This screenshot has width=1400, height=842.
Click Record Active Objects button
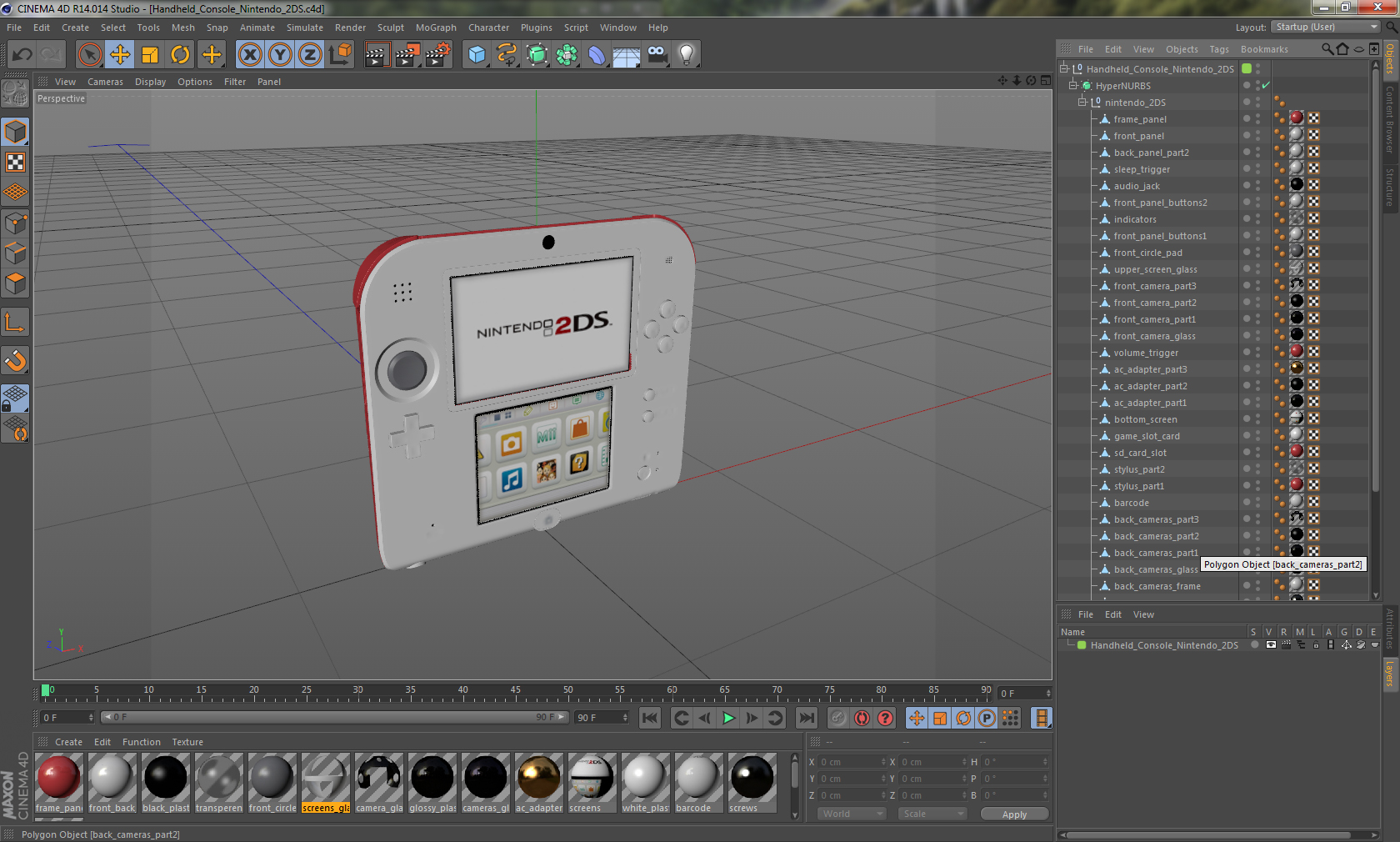tap(838, 718)
